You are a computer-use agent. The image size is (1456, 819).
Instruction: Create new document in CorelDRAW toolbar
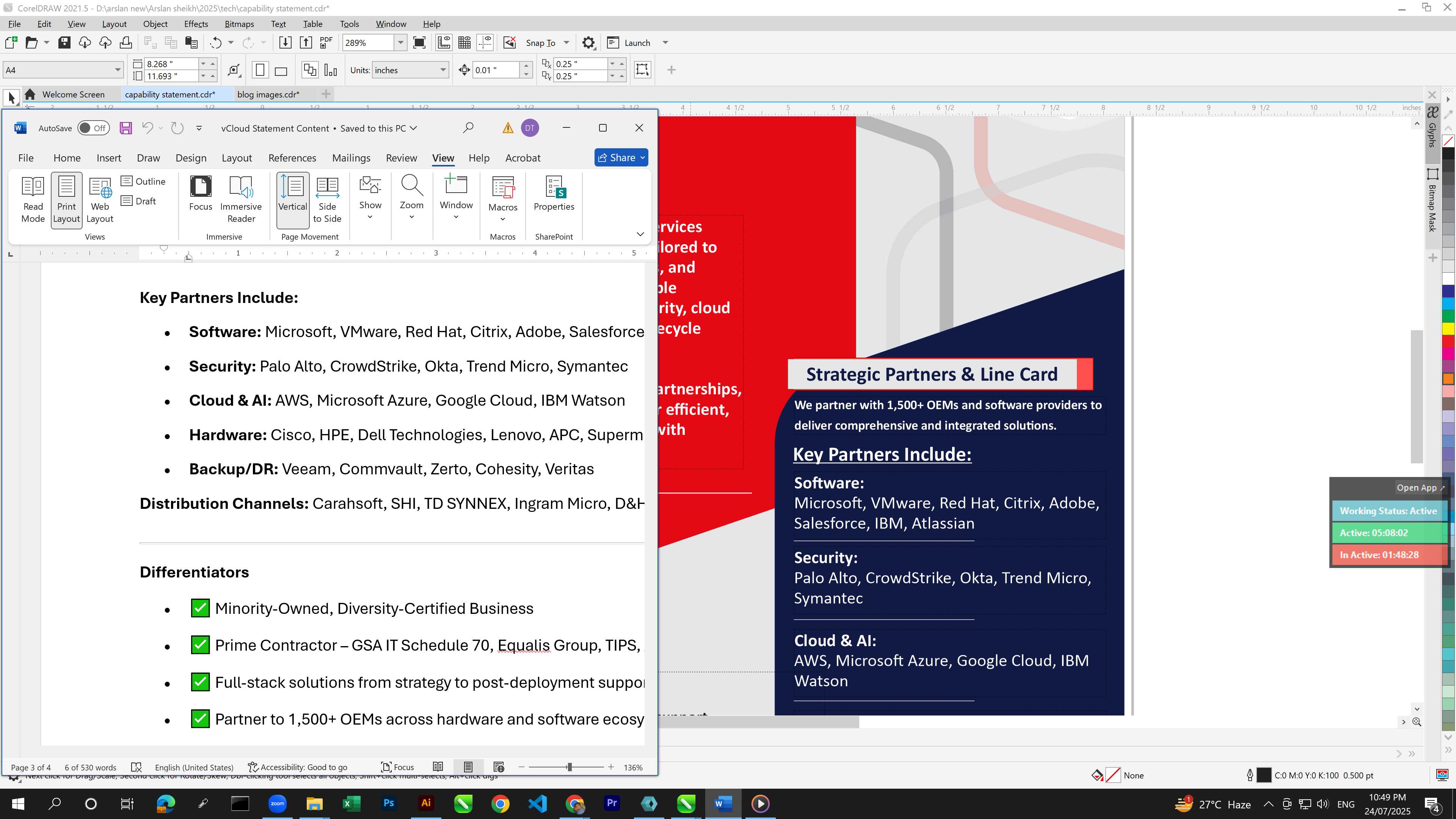click(11, 42)
